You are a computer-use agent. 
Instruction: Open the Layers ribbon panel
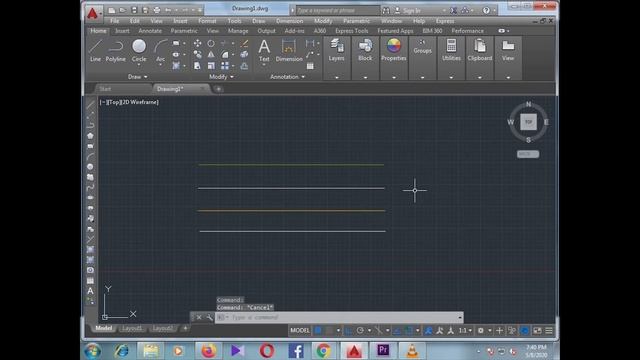point(336,50)
